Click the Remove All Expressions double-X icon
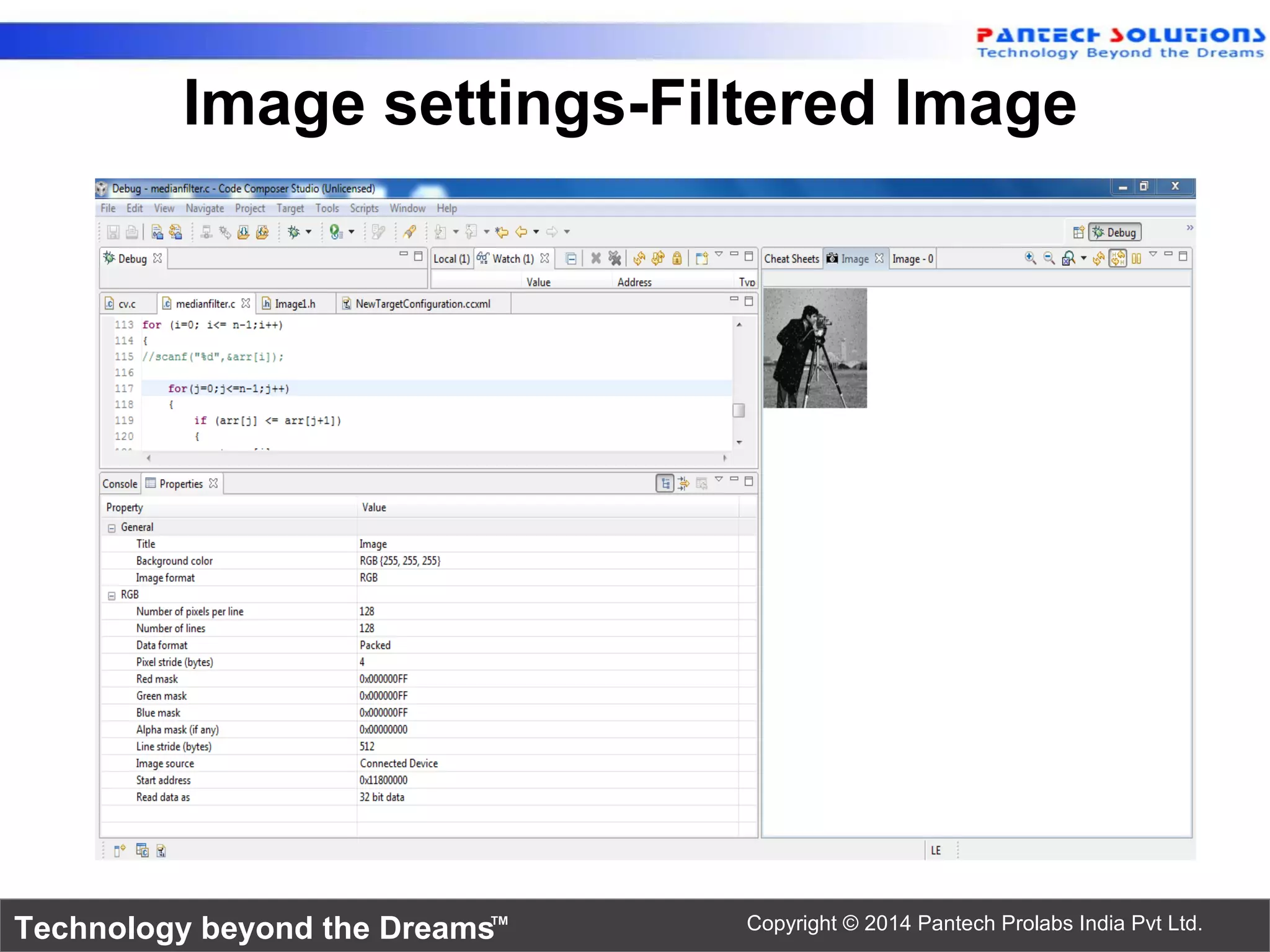Image resolution: width=1270 pixels, height=952 pixels. (x=615, y=258)
